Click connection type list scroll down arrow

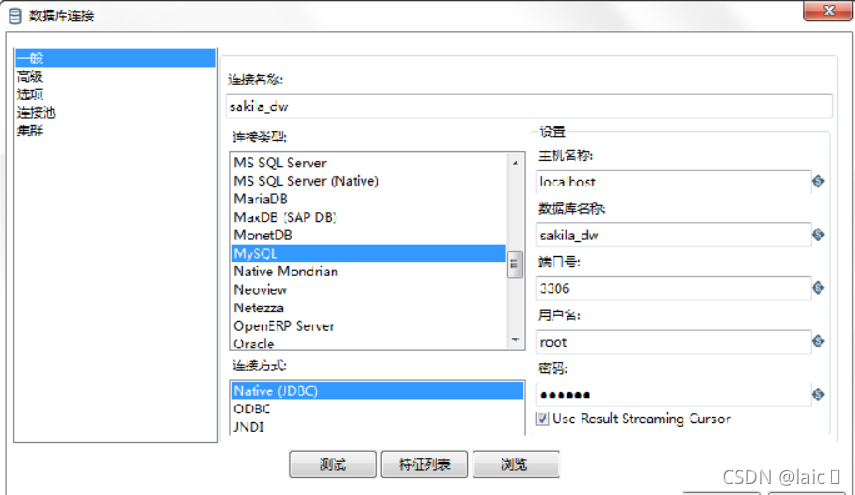(515, 340)
